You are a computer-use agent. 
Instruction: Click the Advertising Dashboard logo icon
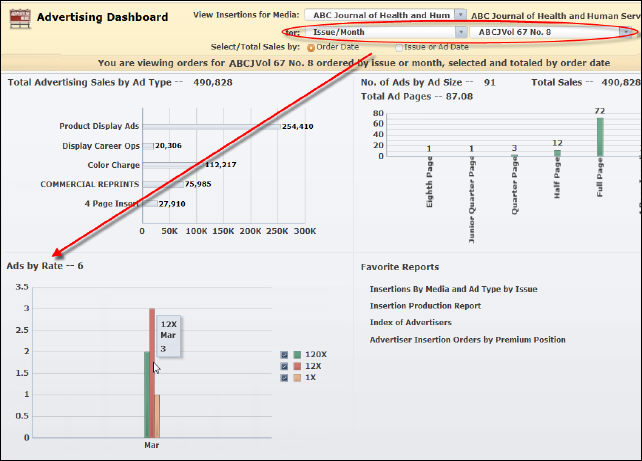(x=17, y=18)
